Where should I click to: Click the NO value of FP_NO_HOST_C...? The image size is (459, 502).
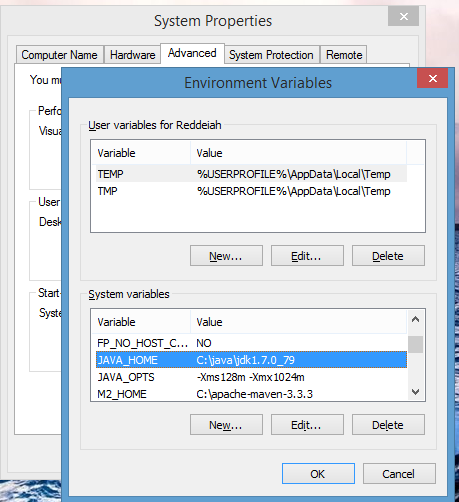pyautogui.click(x=204, y=343)
